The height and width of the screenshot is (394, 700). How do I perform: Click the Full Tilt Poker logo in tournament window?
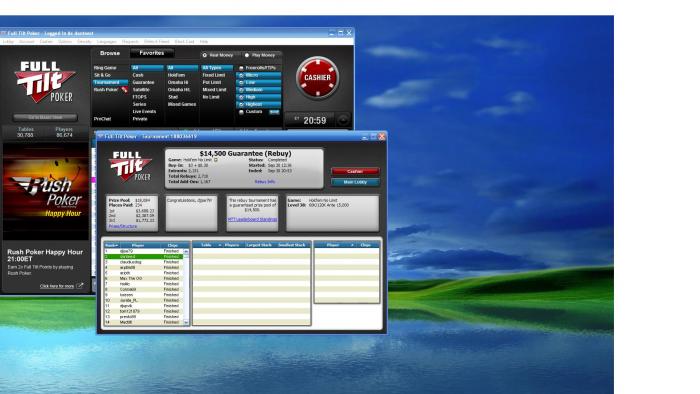130,166
